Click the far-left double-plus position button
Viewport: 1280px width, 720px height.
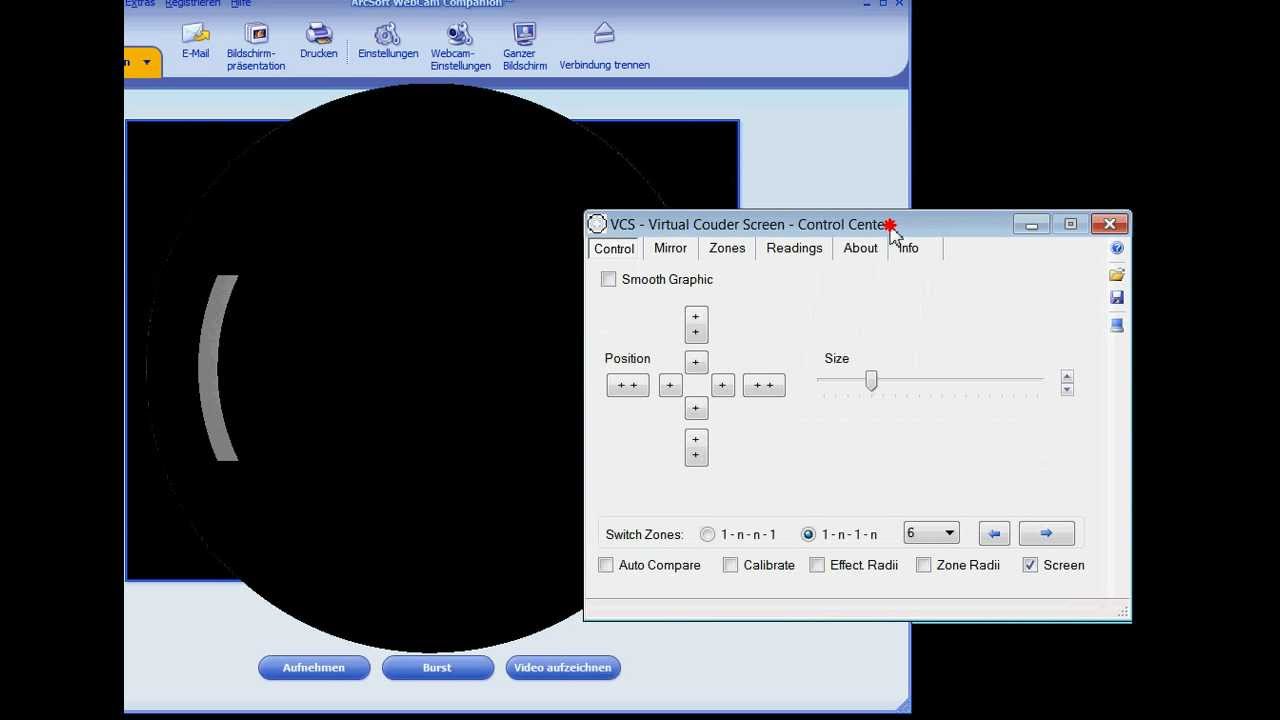click(x=627, y=385)
